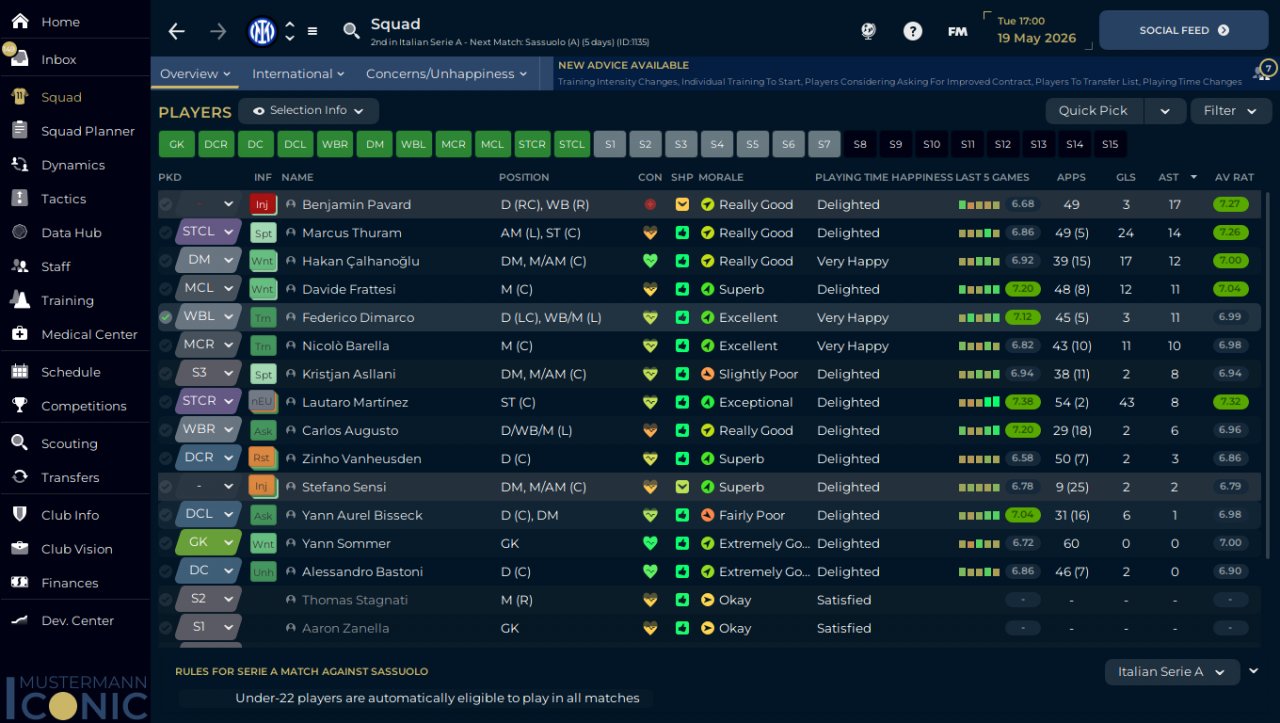Open Finances icon in sidebar
Viewport: 1280px width, 723px height.
pos(20,583)
